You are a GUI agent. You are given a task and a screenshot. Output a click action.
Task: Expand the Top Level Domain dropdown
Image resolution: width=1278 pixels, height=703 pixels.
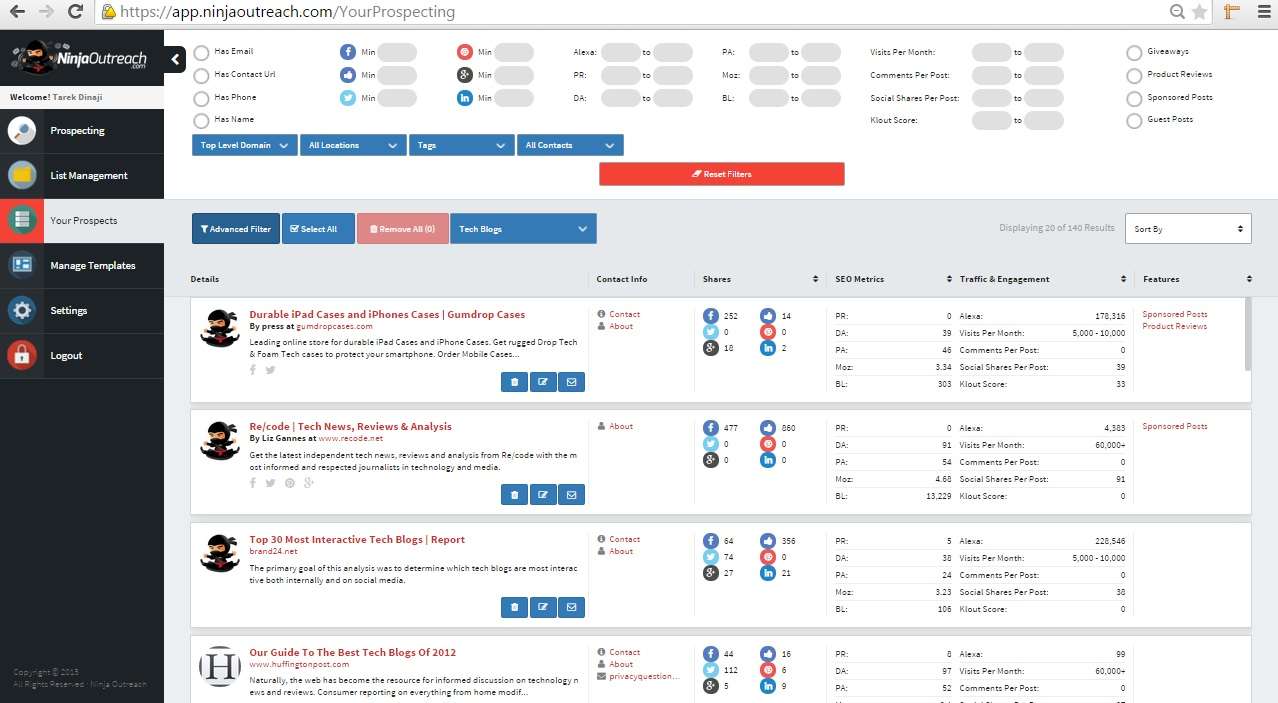245,145
